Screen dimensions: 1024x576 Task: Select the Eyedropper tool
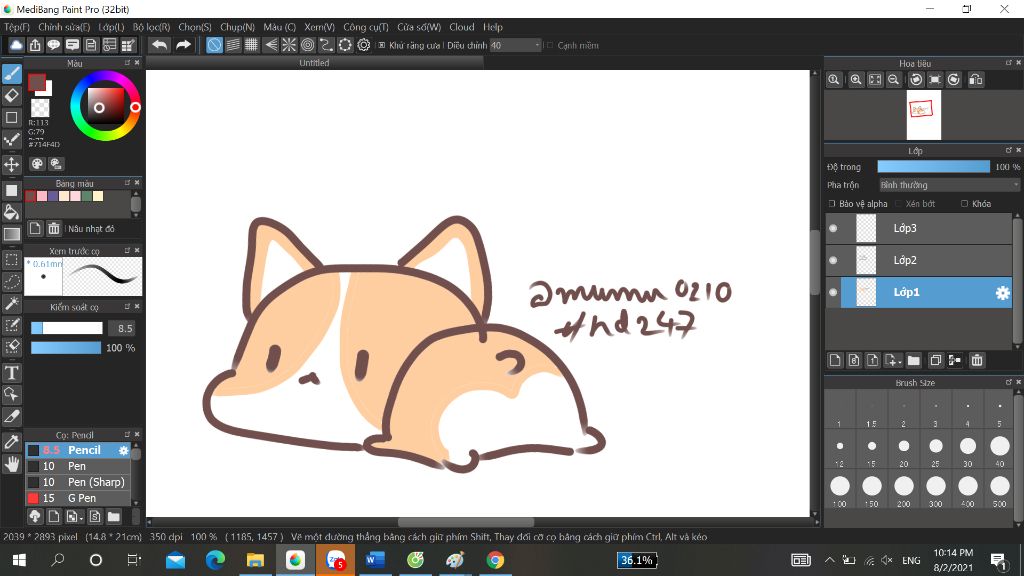coord(12,442)
